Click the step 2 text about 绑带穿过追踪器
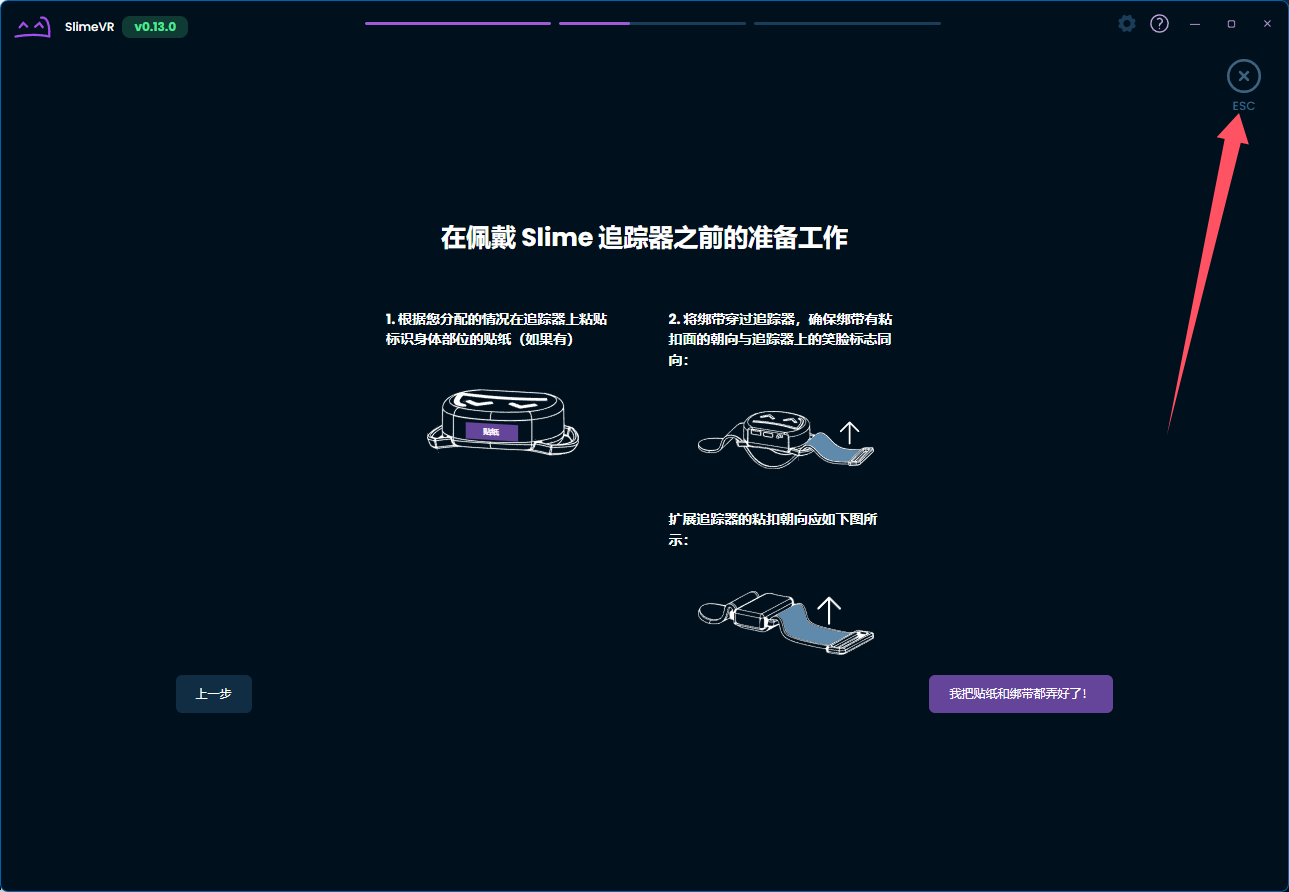Image resolution: width=1289 pixels, height=892 pixels. click(x=780, y=339)
